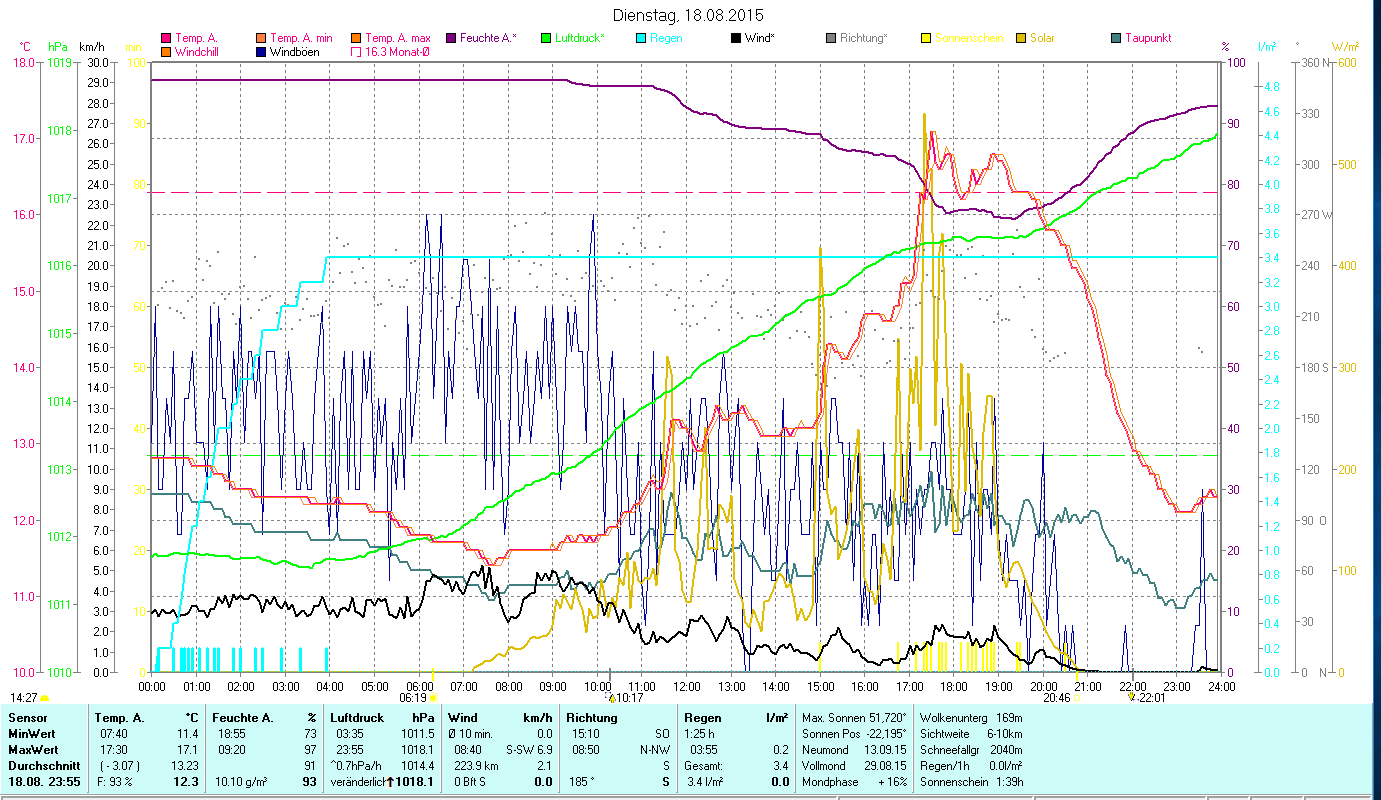Select the green Luftdruck legend swatch

546,38
